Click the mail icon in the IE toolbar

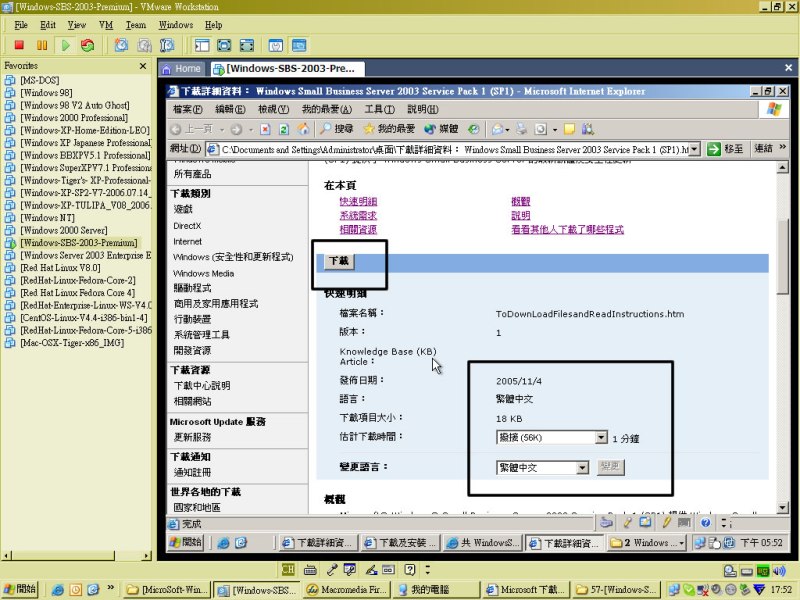[x=497, y=129]
